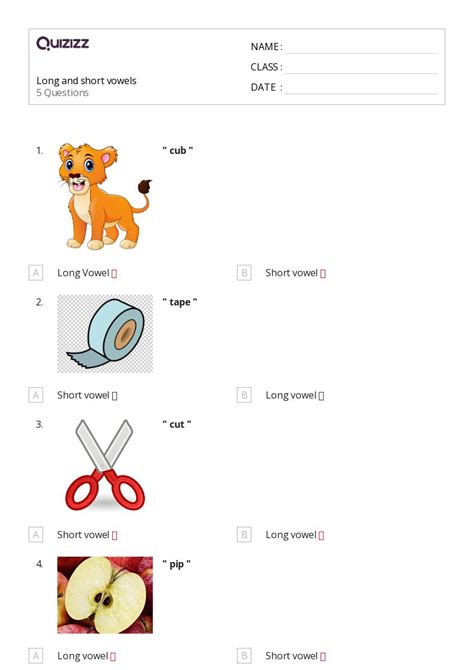The width and height of the screenshot is (474, 670).
Task: Check option A box under tape question
Action: [36, 395]
